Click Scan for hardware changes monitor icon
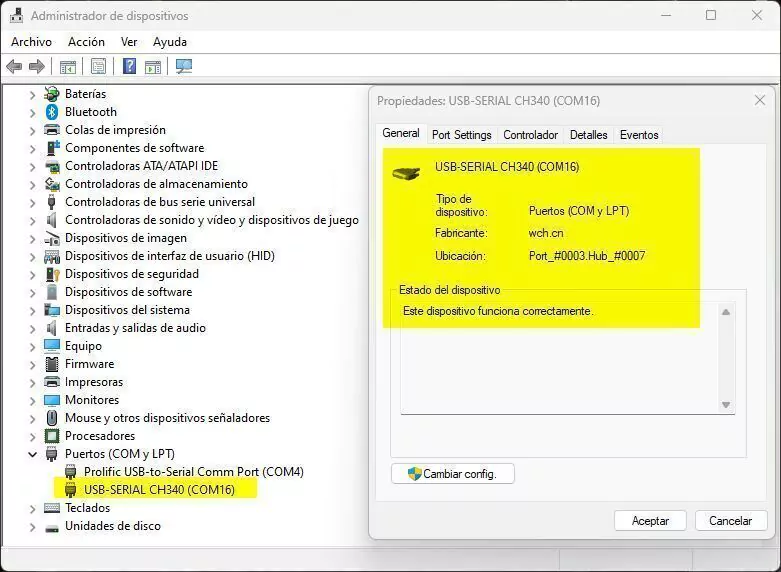781x572 pixels. coord(183,67)
